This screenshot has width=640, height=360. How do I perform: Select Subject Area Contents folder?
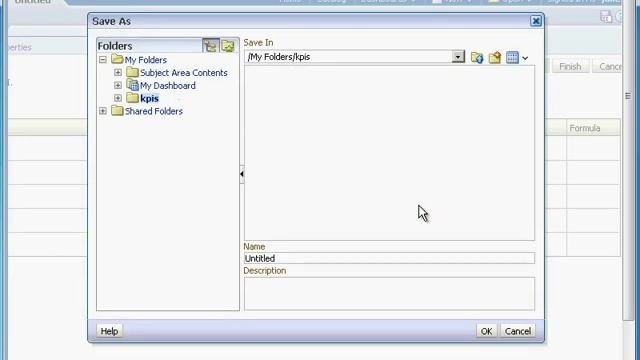184,73
